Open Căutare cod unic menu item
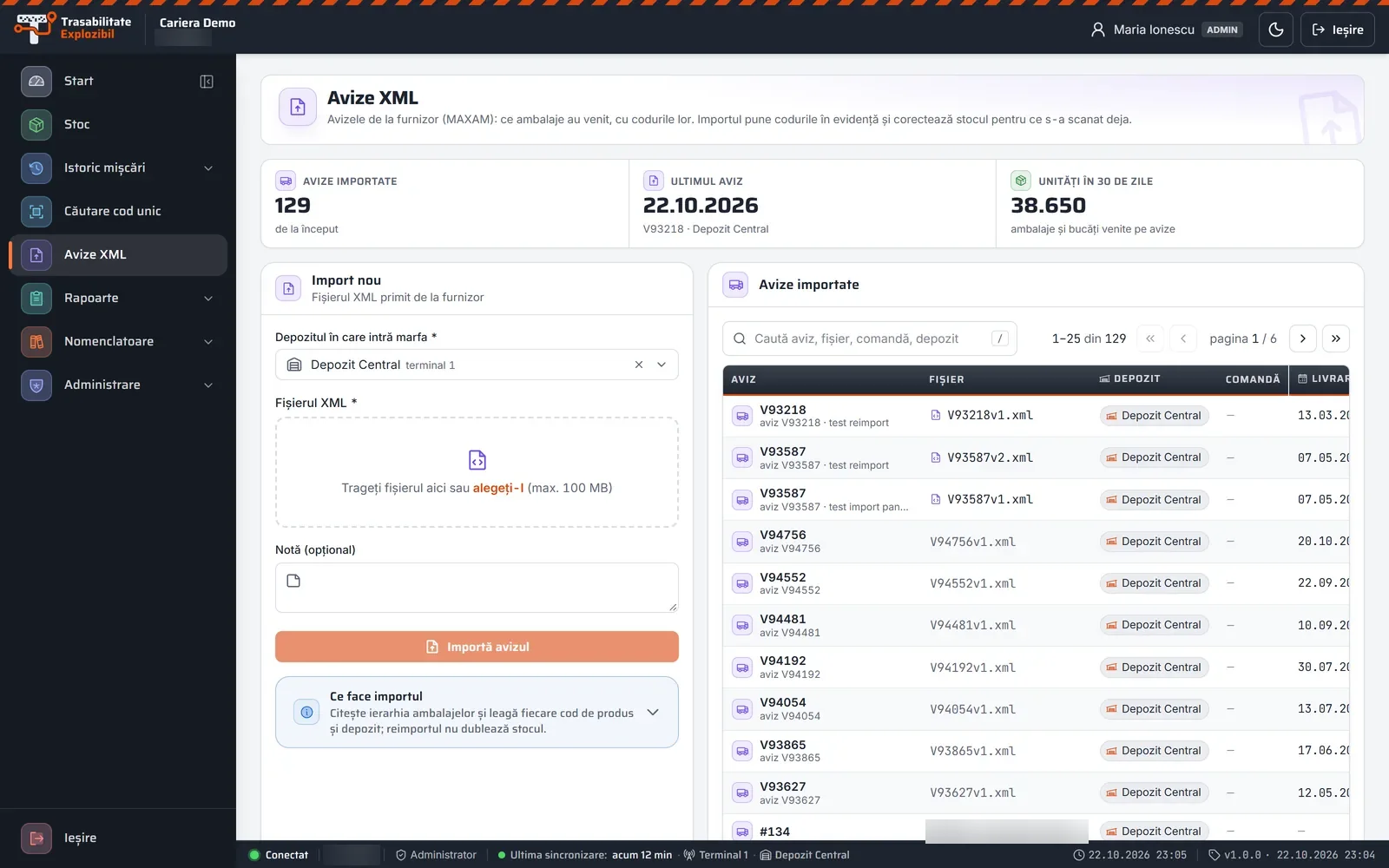Screen dimensions: 1389x868 [x=118, y=211]
